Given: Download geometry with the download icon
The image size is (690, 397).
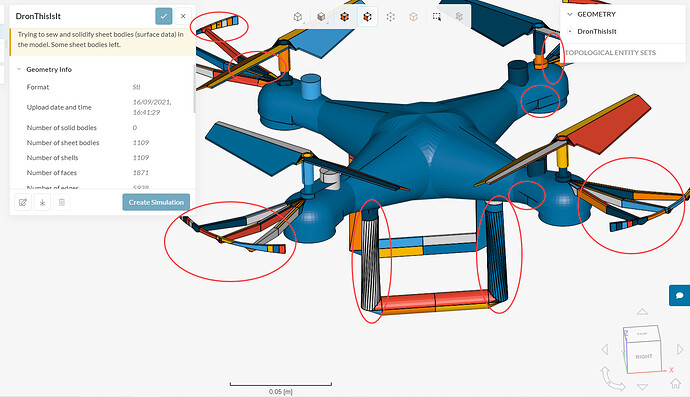Looking at the screenshot, I should coord(42,202).
